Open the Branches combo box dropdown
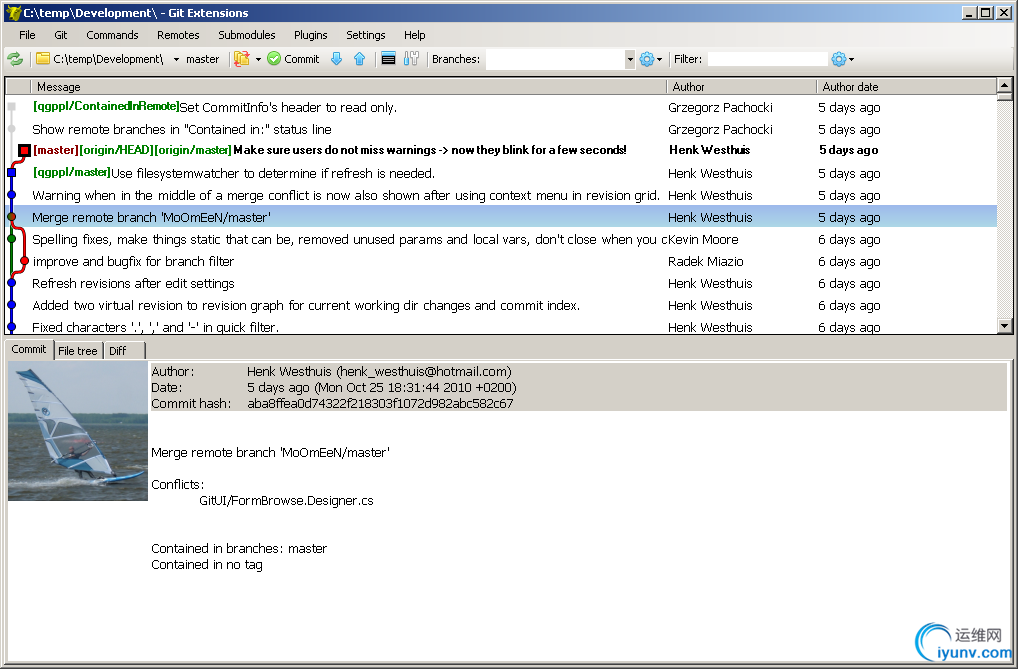This screenshot has height=669, width=1018. pos(630,59)
